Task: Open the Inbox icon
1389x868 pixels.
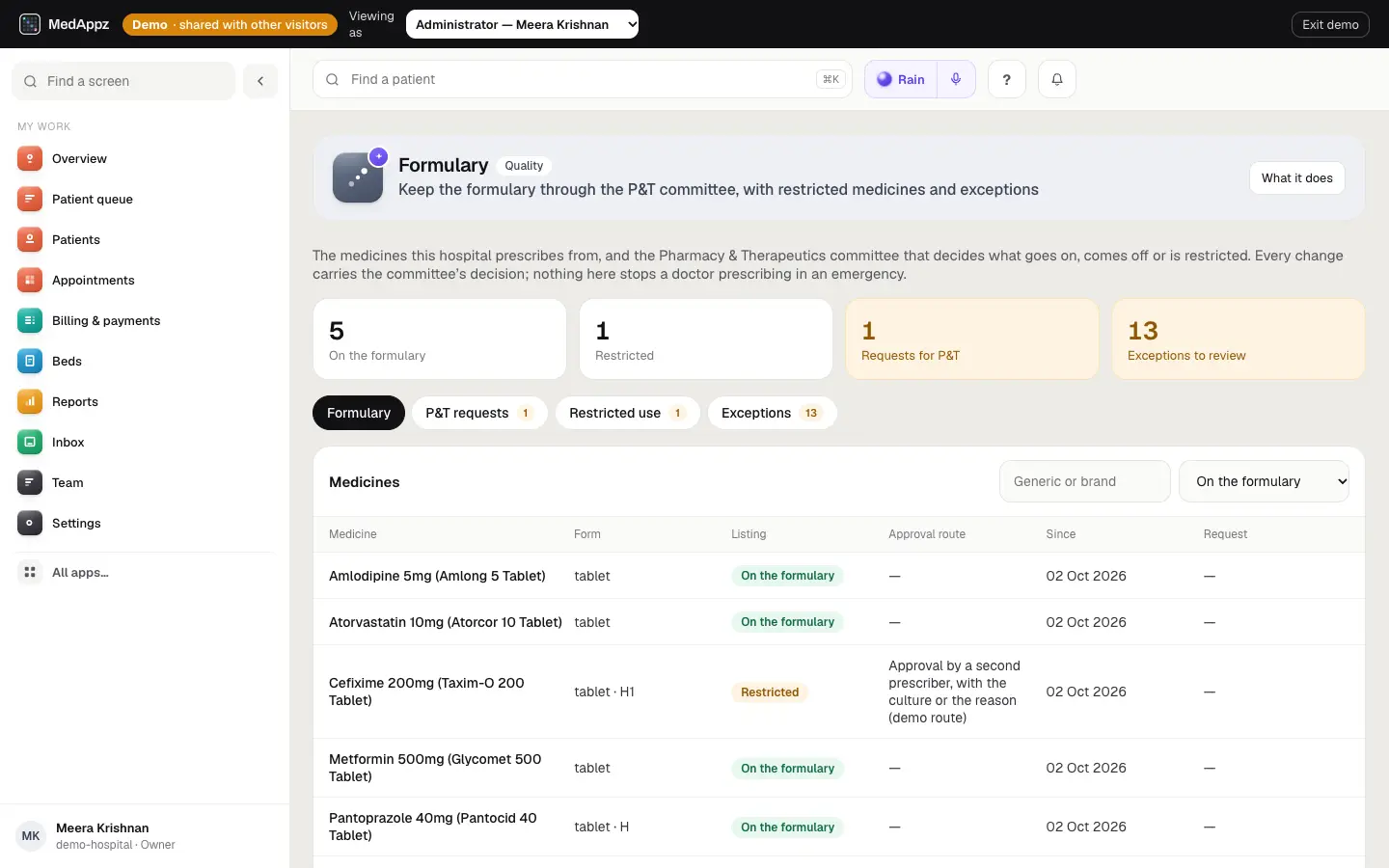Action: [x=30, y=443]
